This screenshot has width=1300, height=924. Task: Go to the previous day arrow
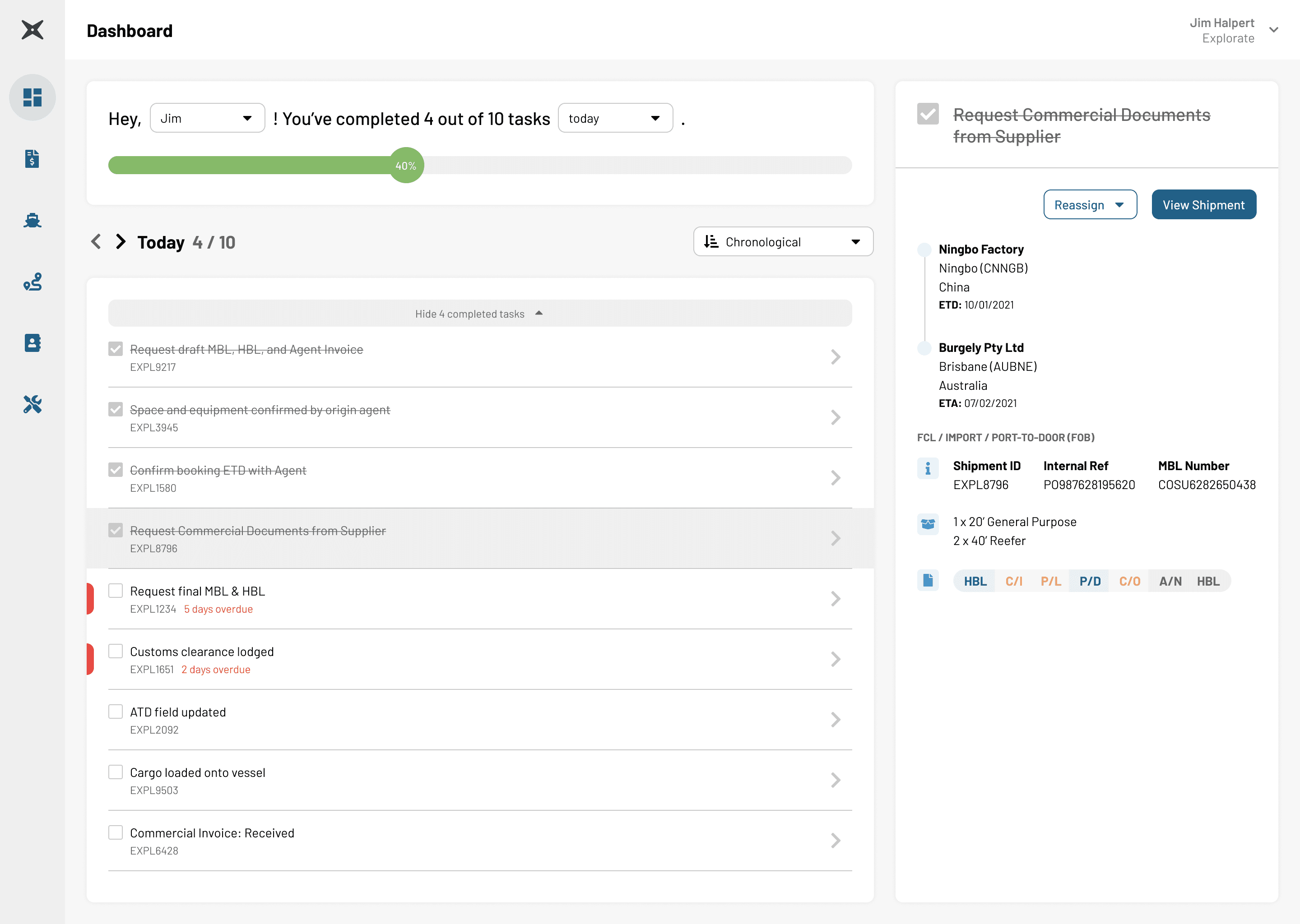click(x=96, y=242)
